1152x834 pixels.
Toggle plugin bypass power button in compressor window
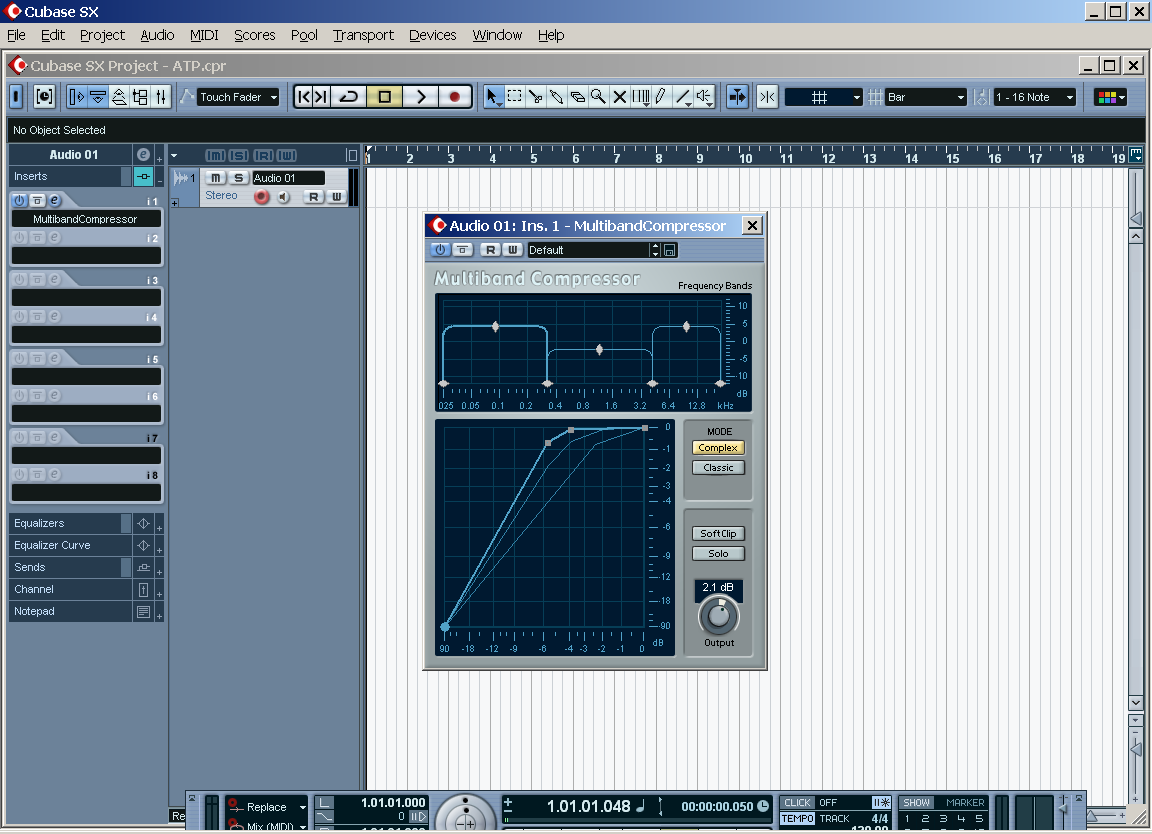440,250
